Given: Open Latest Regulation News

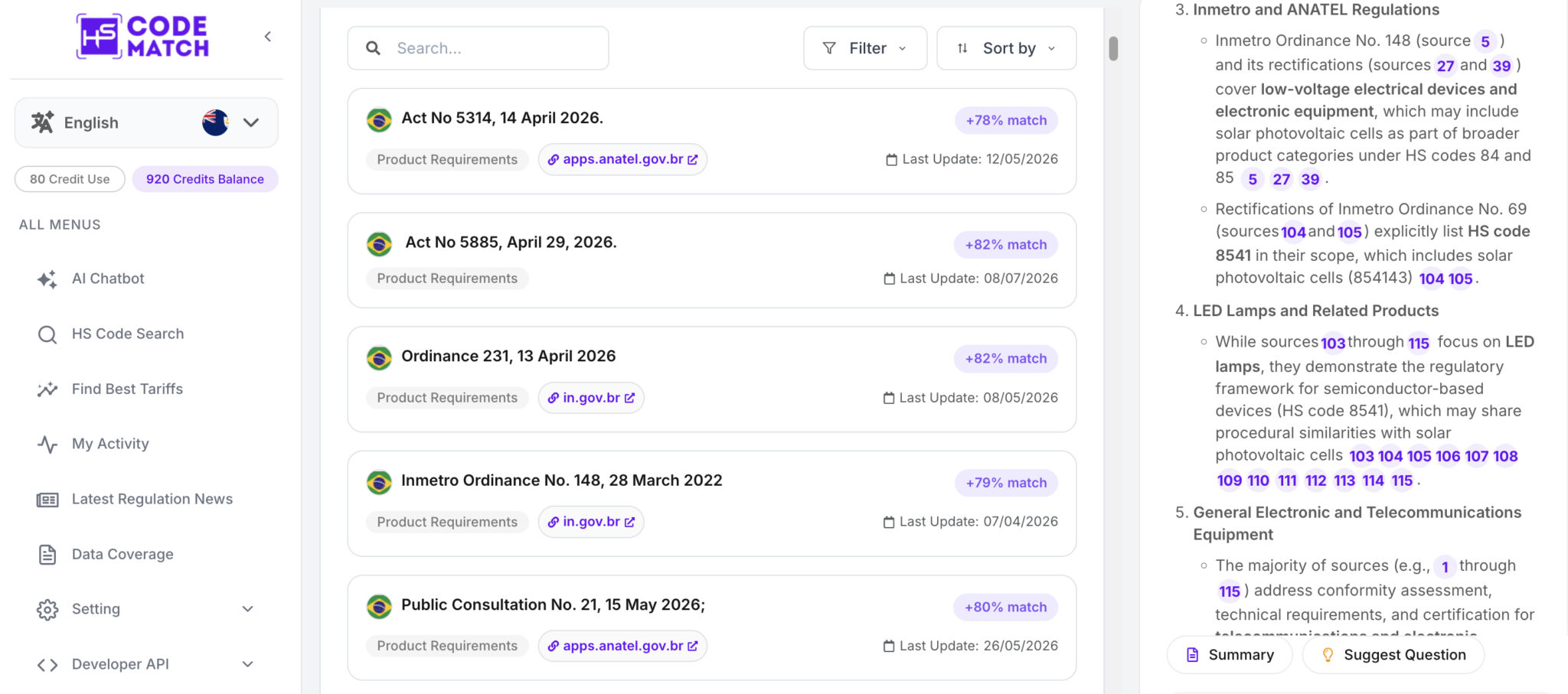Looking at the screenshot, I should click(152, 499).
